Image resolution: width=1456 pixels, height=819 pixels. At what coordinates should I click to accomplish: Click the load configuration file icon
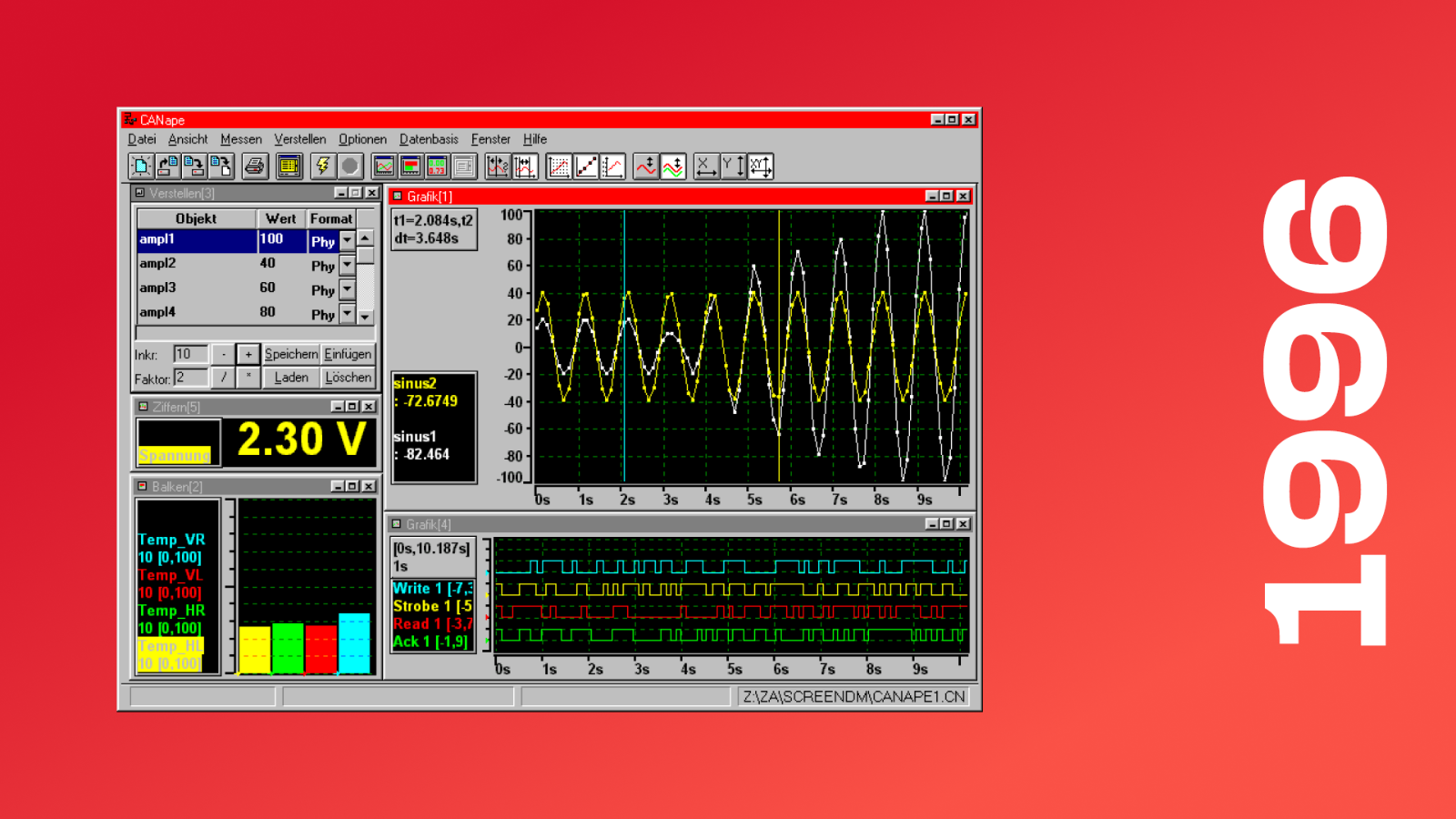[167, 166]
